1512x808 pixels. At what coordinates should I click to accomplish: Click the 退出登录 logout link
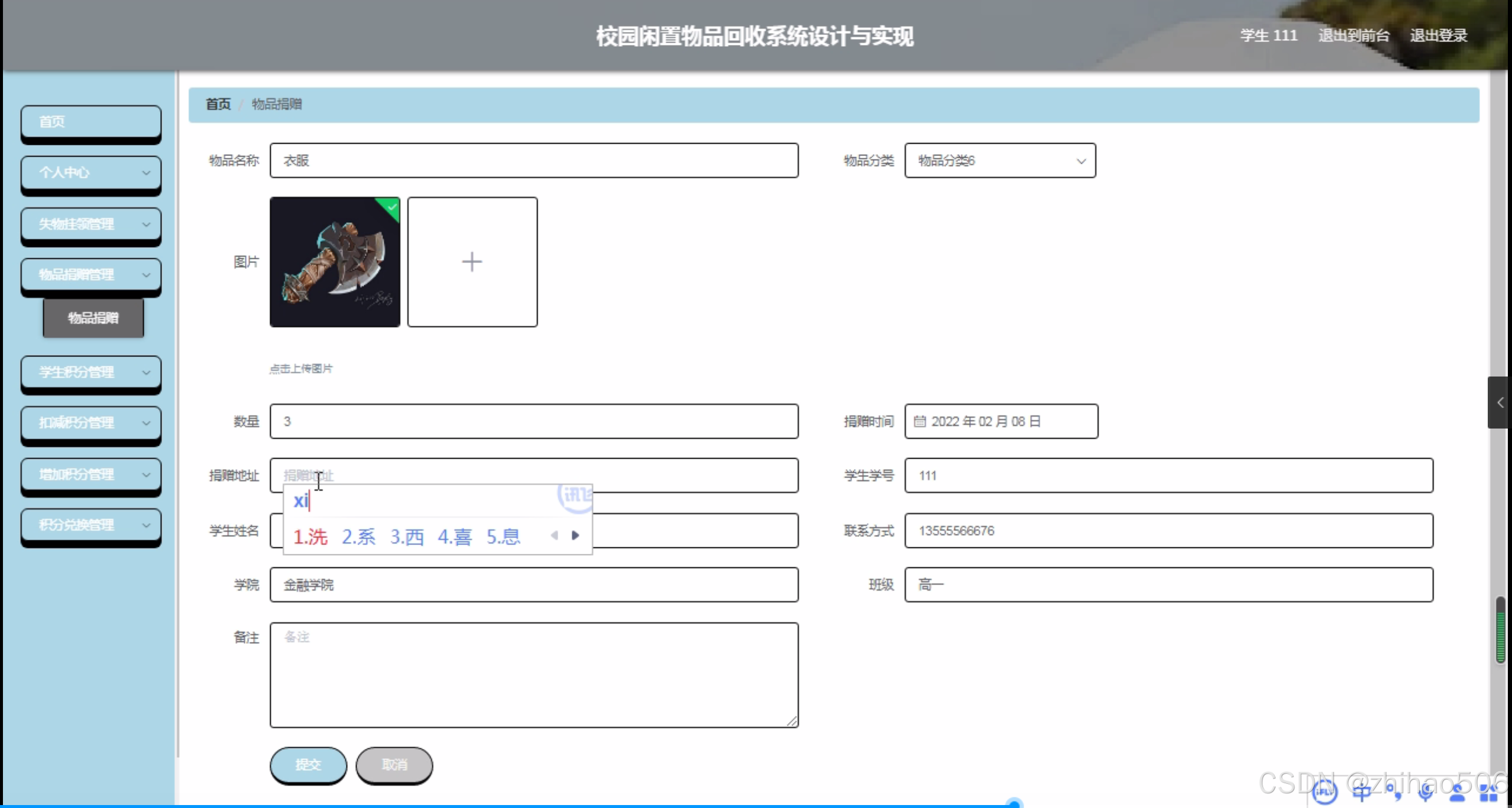(x=1438, y=35)
